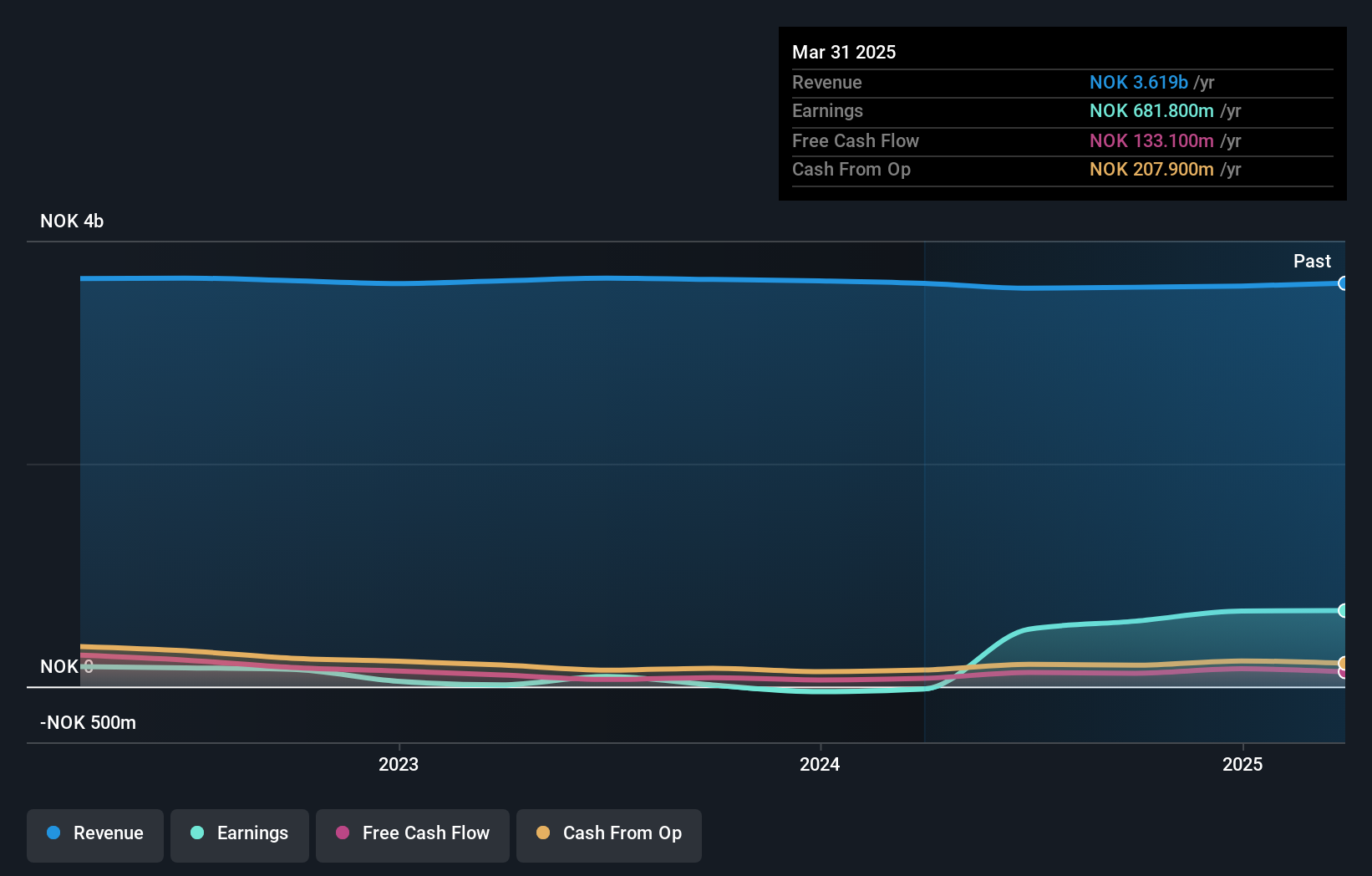Click the NOK 207.900m cash from op value
This screenshot has width=1372, height=876.
click(1151, 169)
